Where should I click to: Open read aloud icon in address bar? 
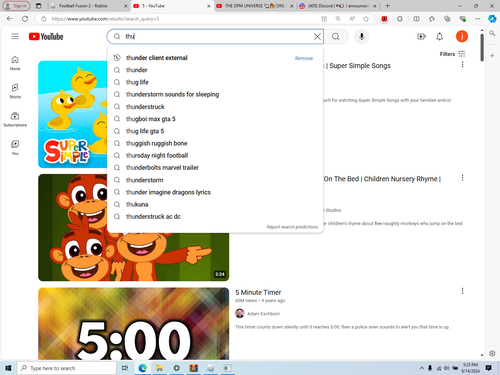[352, 19]
